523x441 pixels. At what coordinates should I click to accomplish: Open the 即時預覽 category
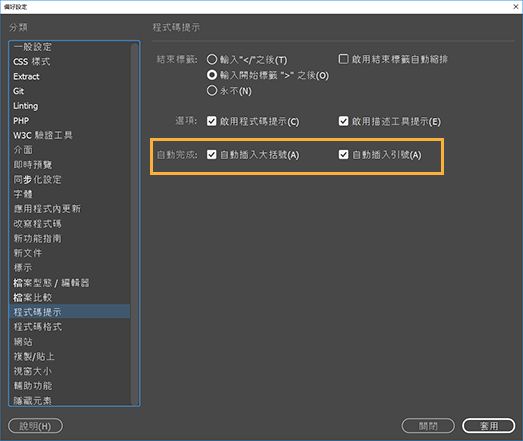coord(70,164)
